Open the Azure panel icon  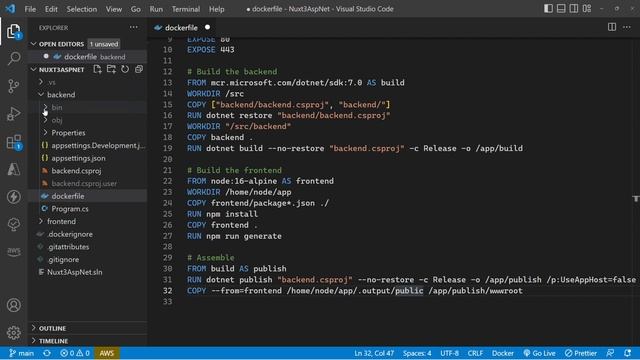point(14,169)
